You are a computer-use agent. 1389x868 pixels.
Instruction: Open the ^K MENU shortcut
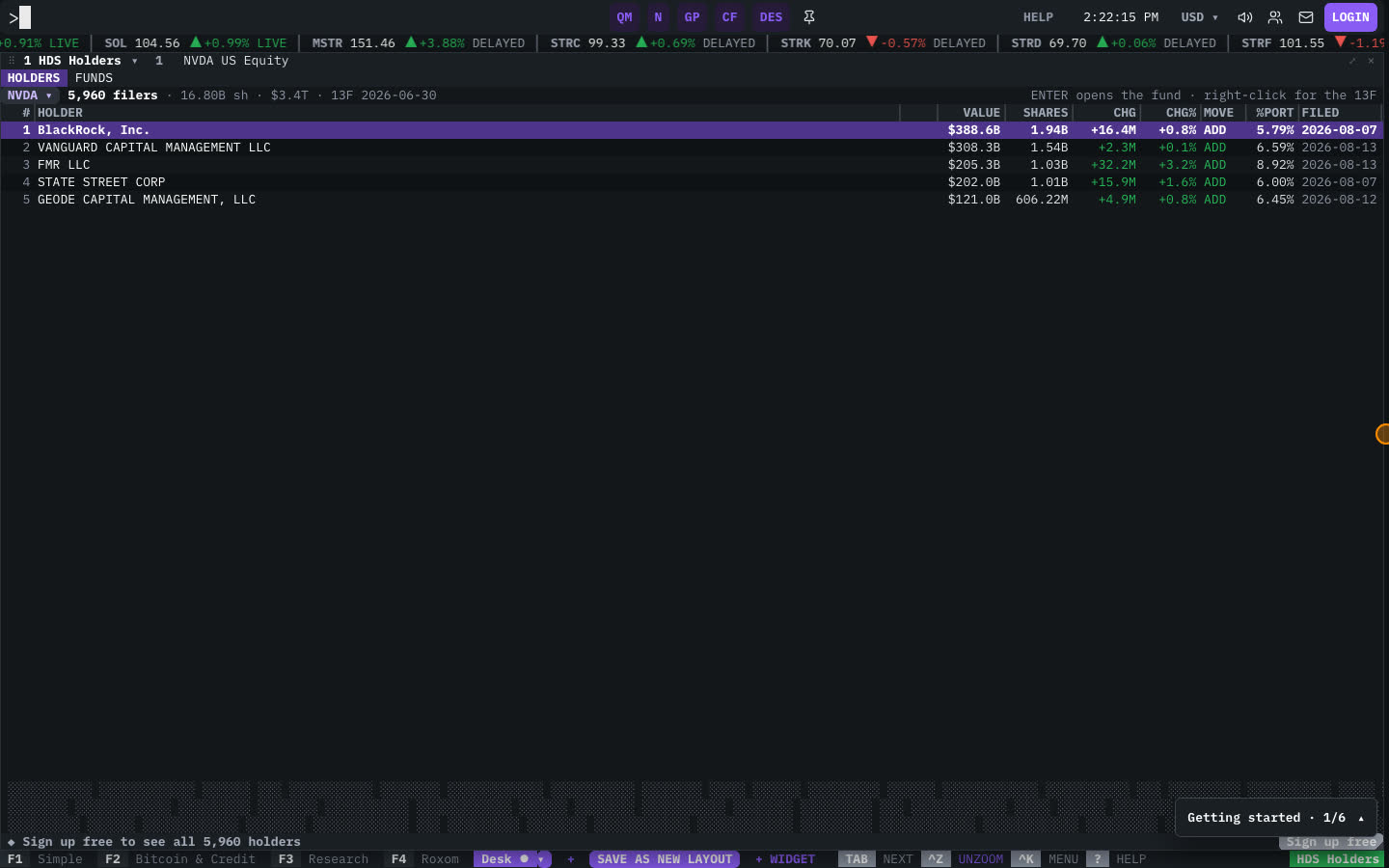1045,859
